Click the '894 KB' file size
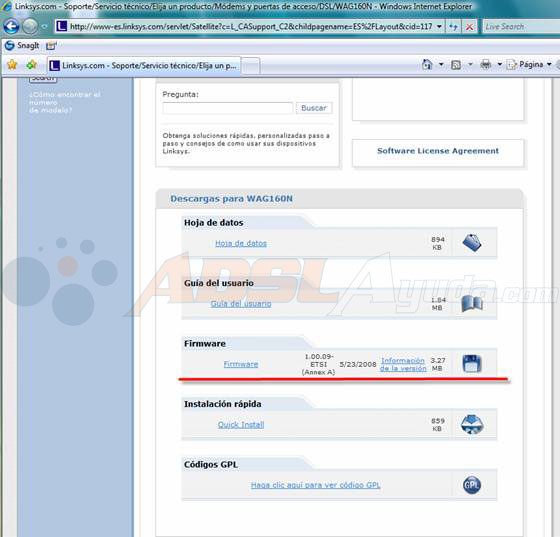 coord(438,243)
